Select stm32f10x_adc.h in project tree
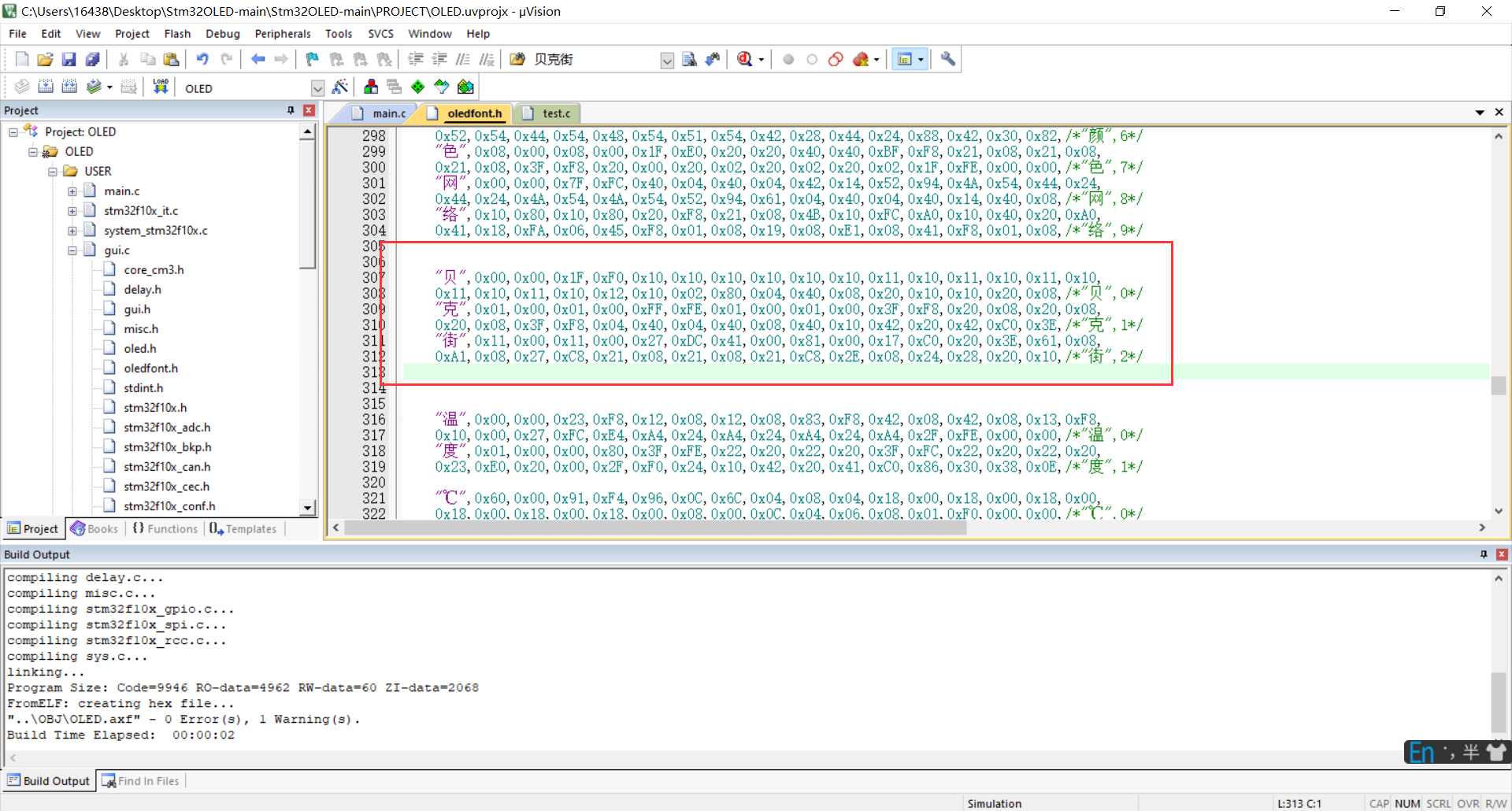 coord(167,428)
